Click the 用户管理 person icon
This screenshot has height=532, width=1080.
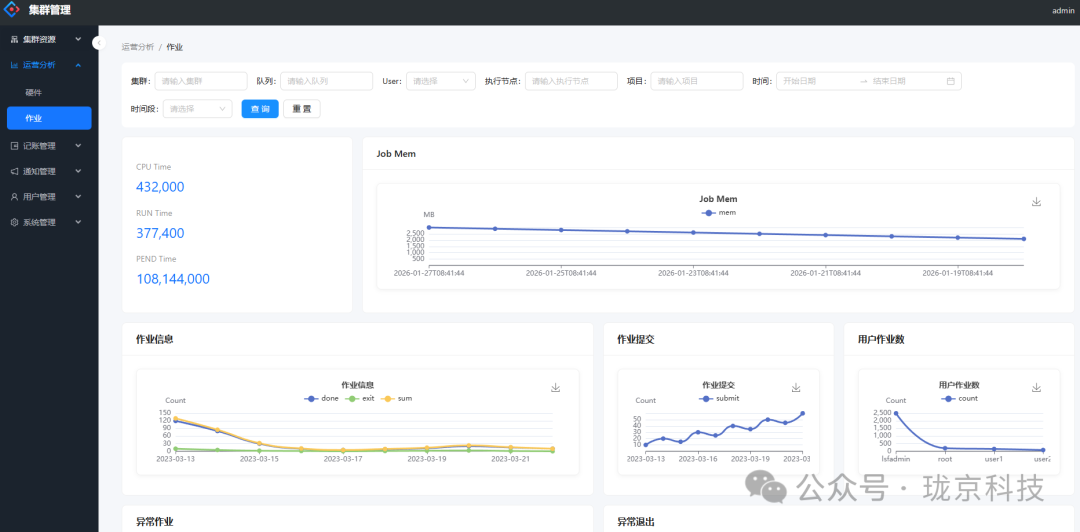coord(14,196)
